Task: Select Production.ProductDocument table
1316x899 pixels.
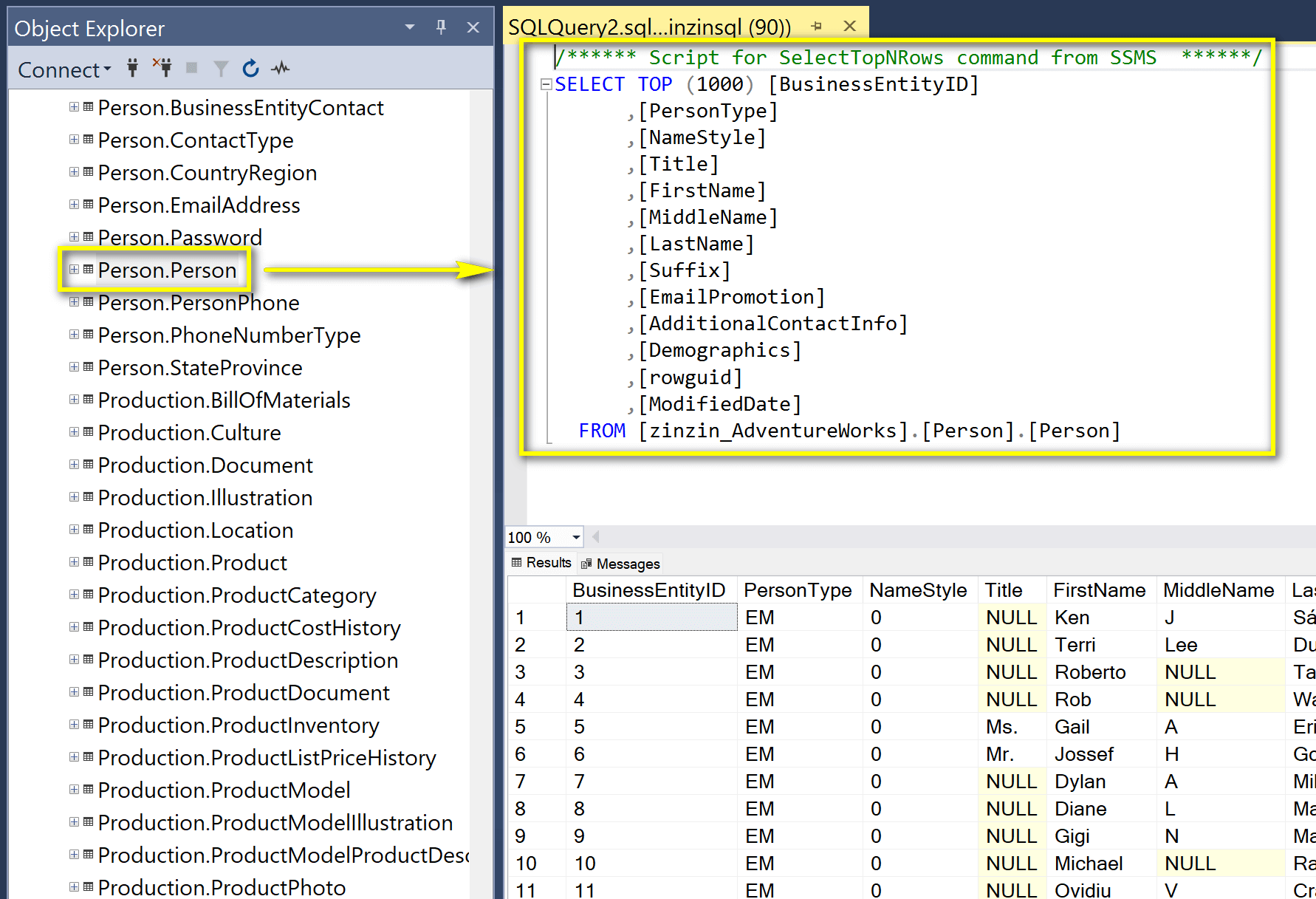Action: (244, 693)
